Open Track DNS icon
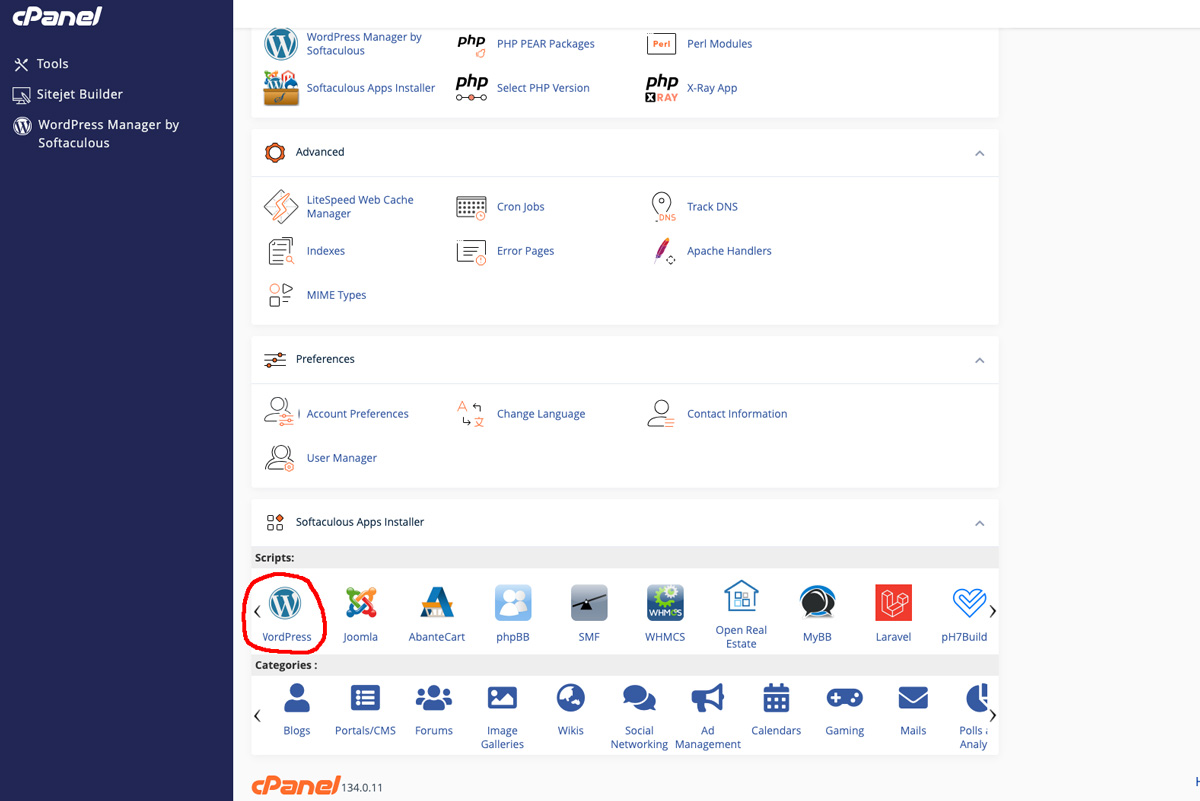Image resolution: width=1200 pixels, height=801 pixels. coord(663,207)
